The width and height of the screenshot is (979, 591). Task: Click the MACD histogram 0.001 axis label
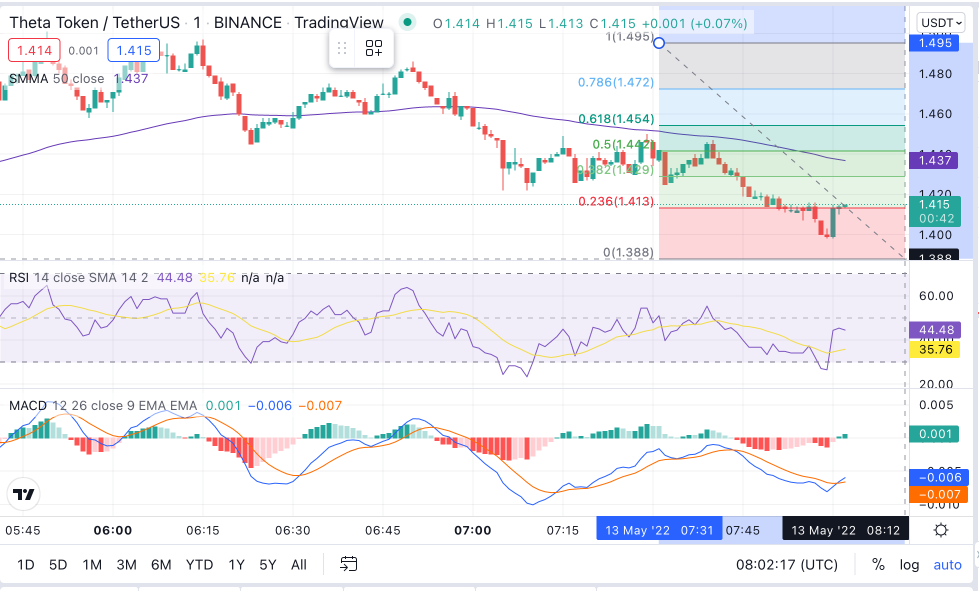click(934, 434)
